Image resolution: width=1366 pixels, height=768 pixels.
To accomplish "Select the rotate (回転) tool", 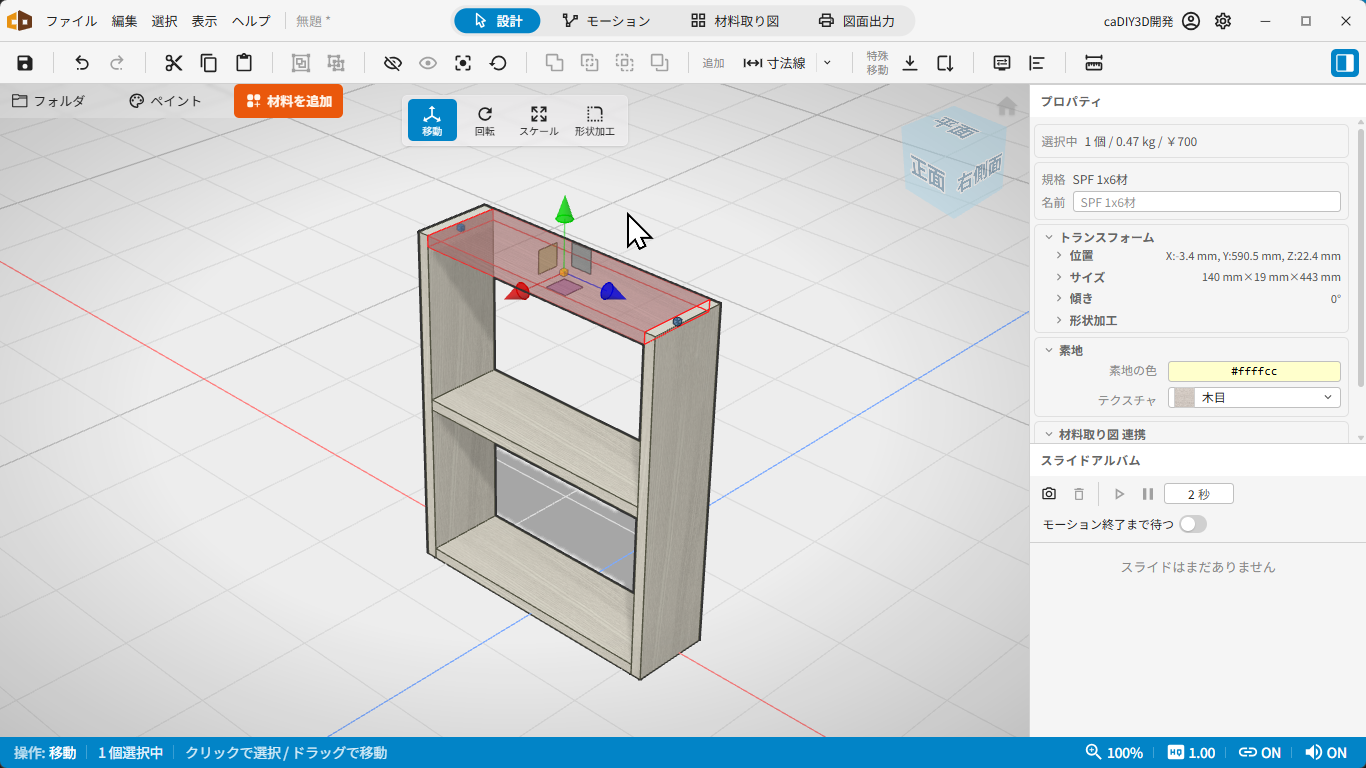I will [485, 120].
